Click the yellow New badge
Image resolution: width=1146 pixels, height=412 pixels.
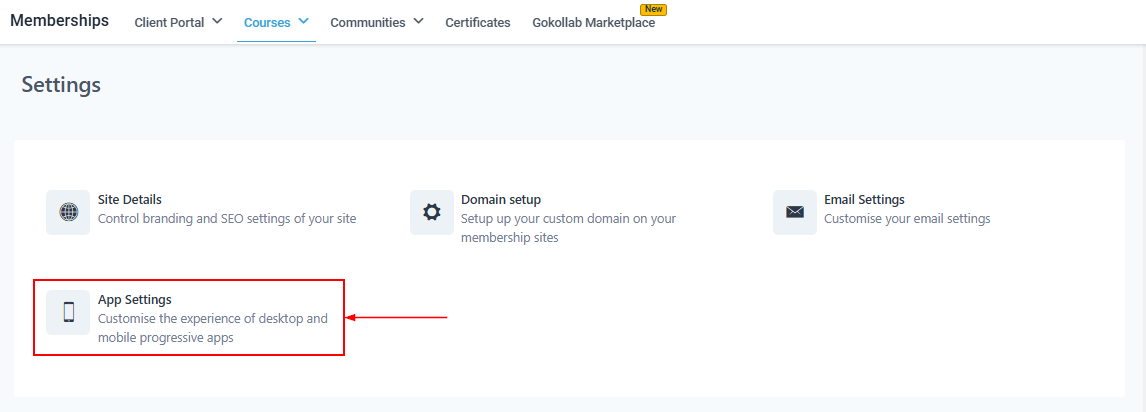(x=653, y=9)
